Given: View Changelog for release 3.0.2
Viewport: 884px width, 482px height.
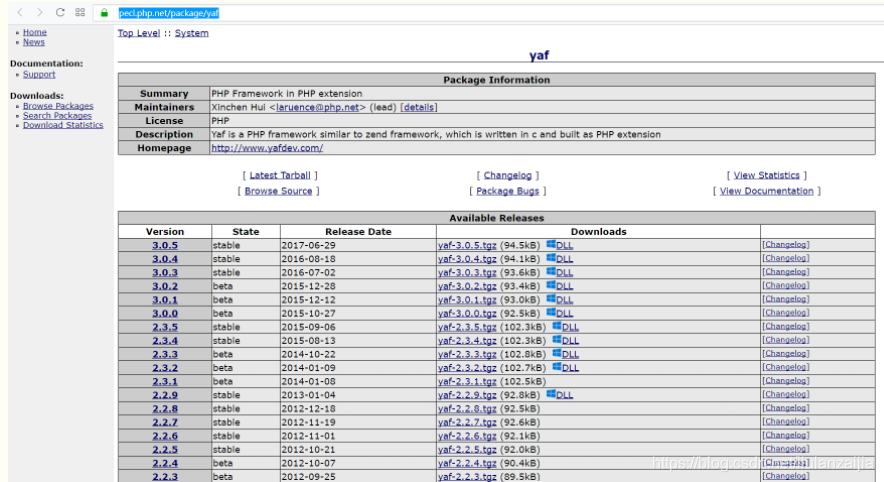Looking at the screenshot, I should [786, 285].
